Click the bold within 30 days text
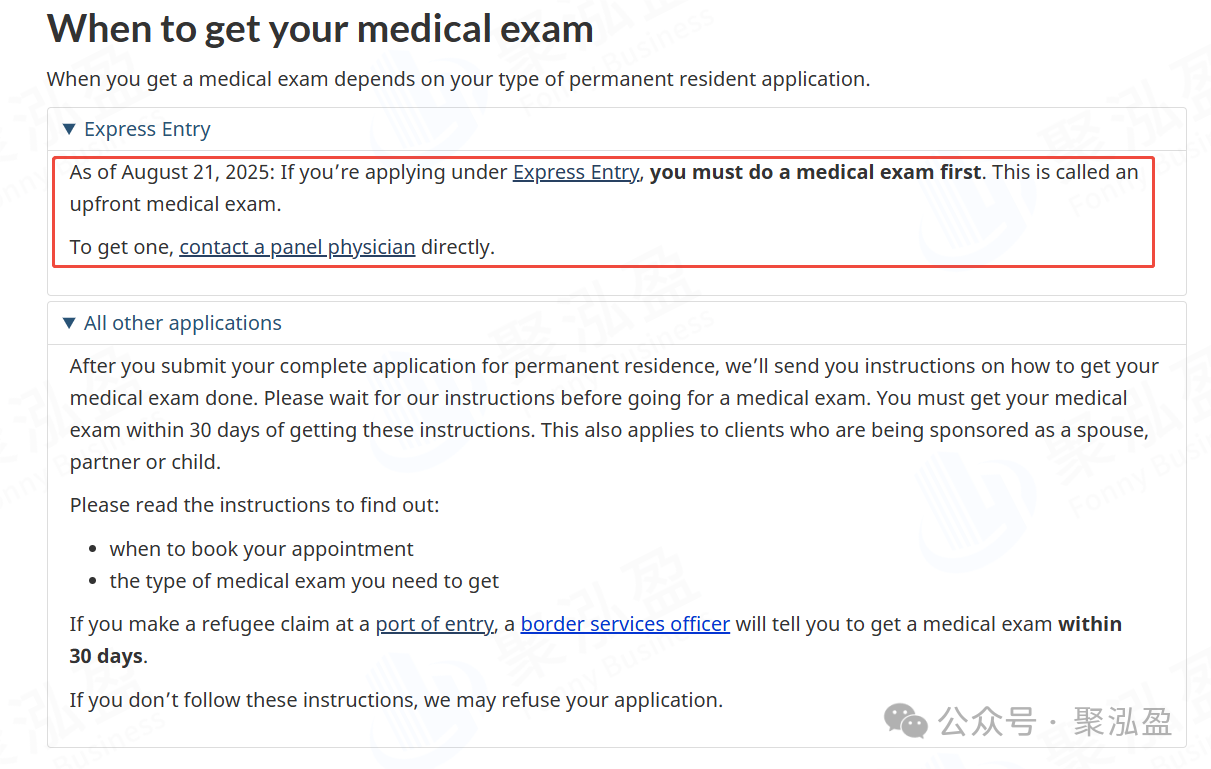This screenshot has height=769, width=1211. pyautogui.click(x=1089, y=624)
